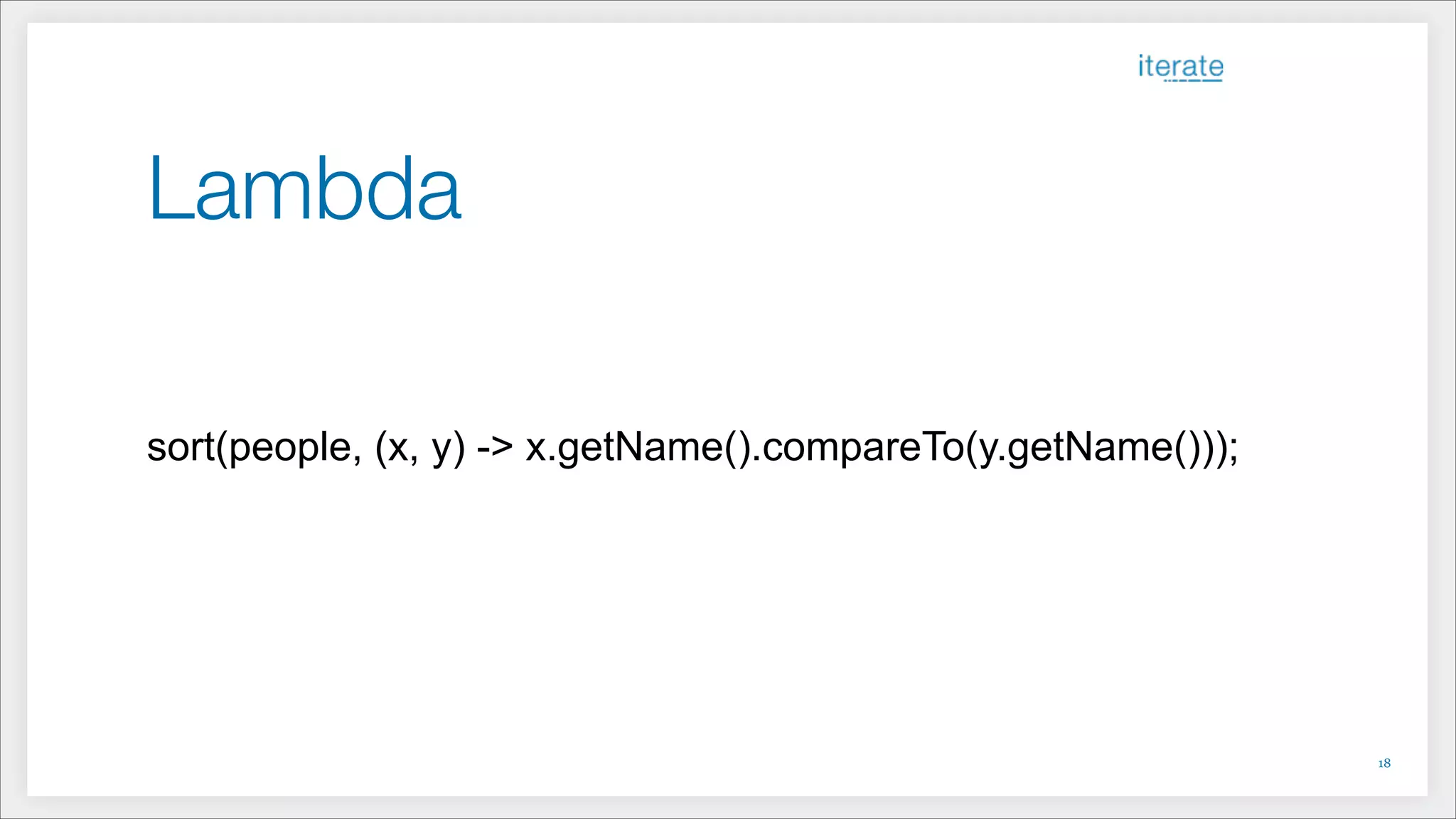Click the letter L of Lambda
The height and width of the screenshot is (819, 1456).
click(168, 188)
